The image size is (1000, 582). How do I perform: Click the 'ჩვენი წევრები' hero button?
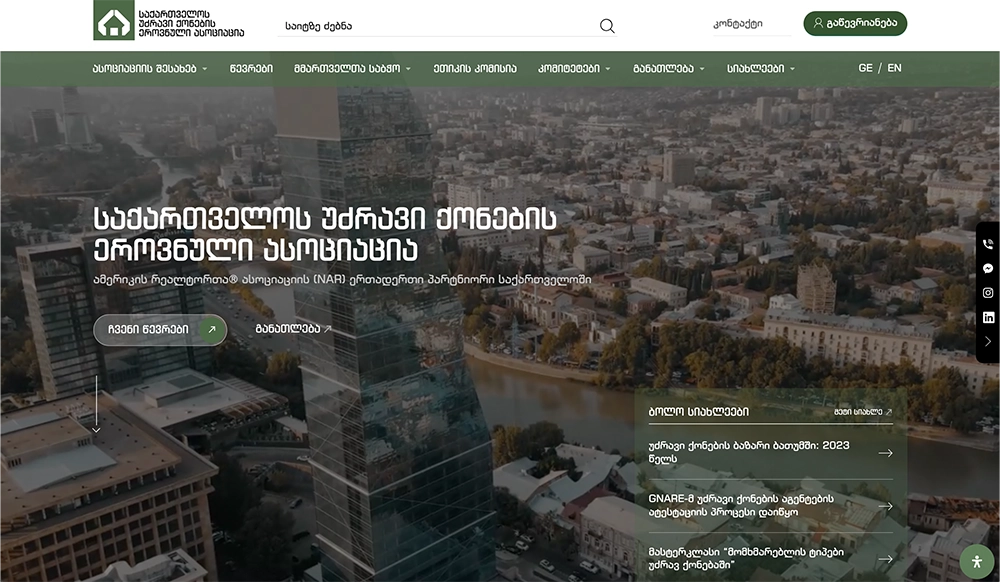click(x=160, y=329)
